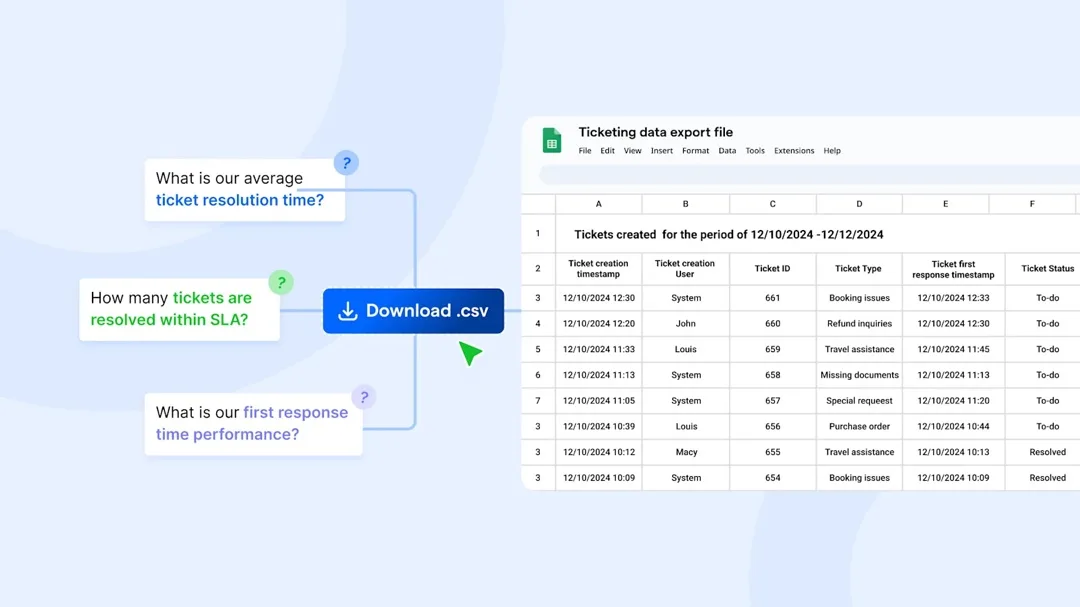Click the ticket resolution time question card
Screen dimensions: 1080x607
[245, 189]
